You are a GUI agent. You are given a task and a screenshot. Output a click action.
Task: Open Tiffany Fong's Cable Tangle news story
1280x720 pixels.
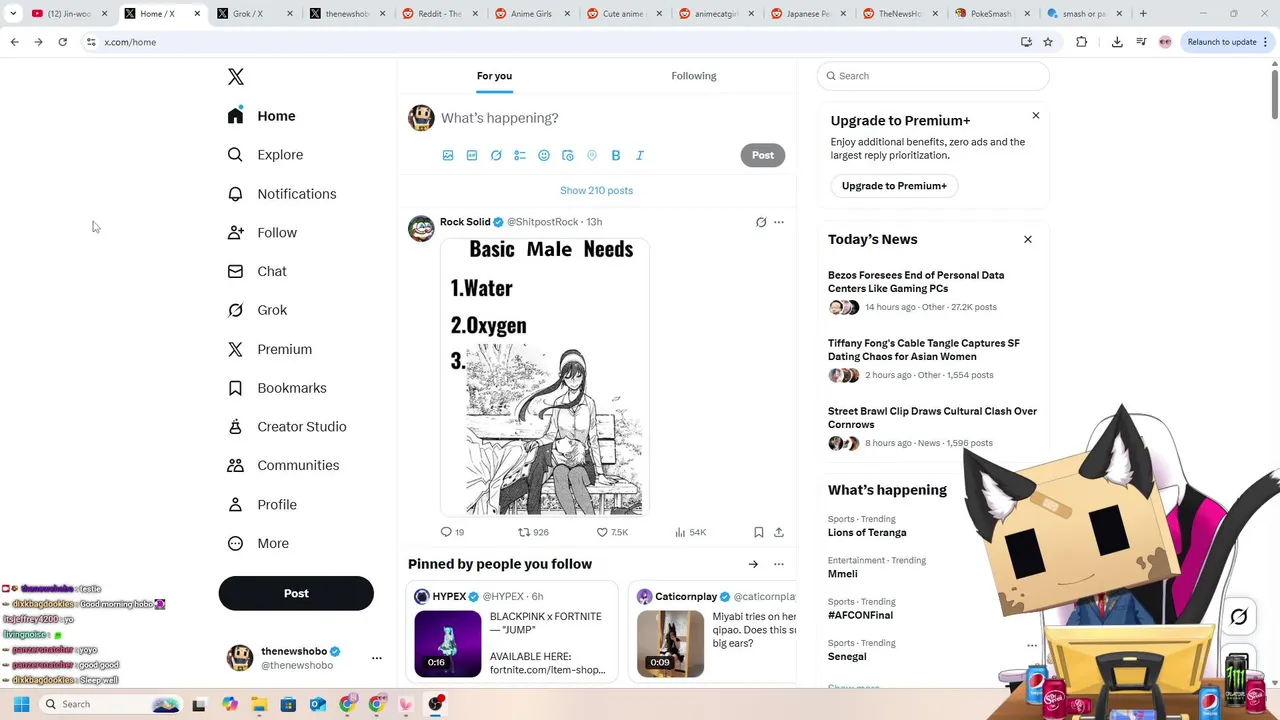pyautogui.click(x=924, y=350)
